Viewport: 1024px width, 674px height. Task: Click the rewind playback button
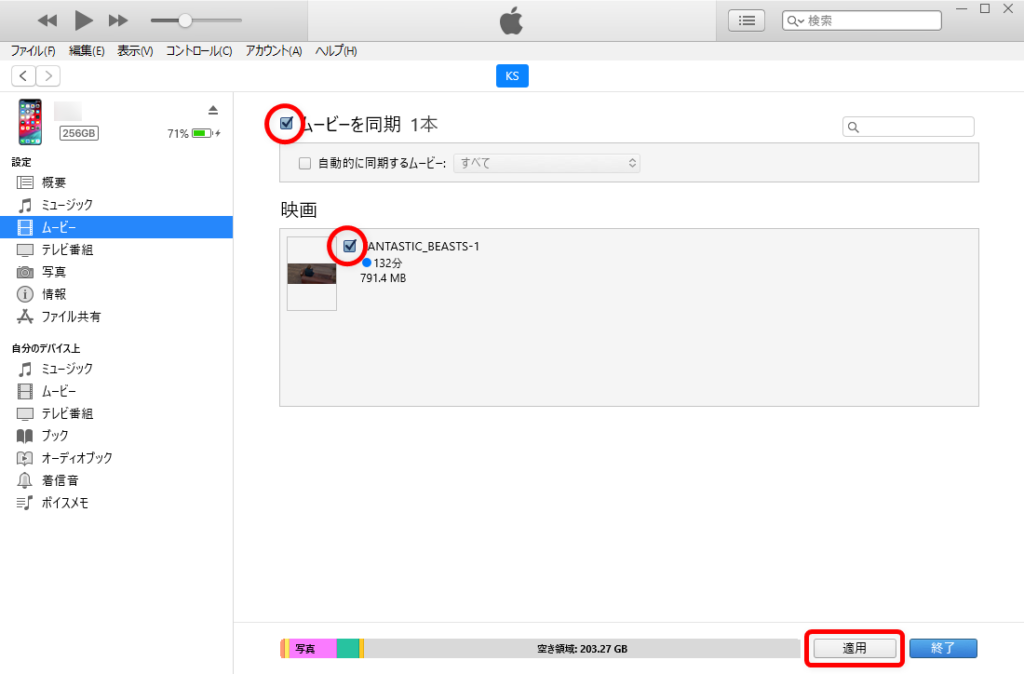click(x=47, y=21)
